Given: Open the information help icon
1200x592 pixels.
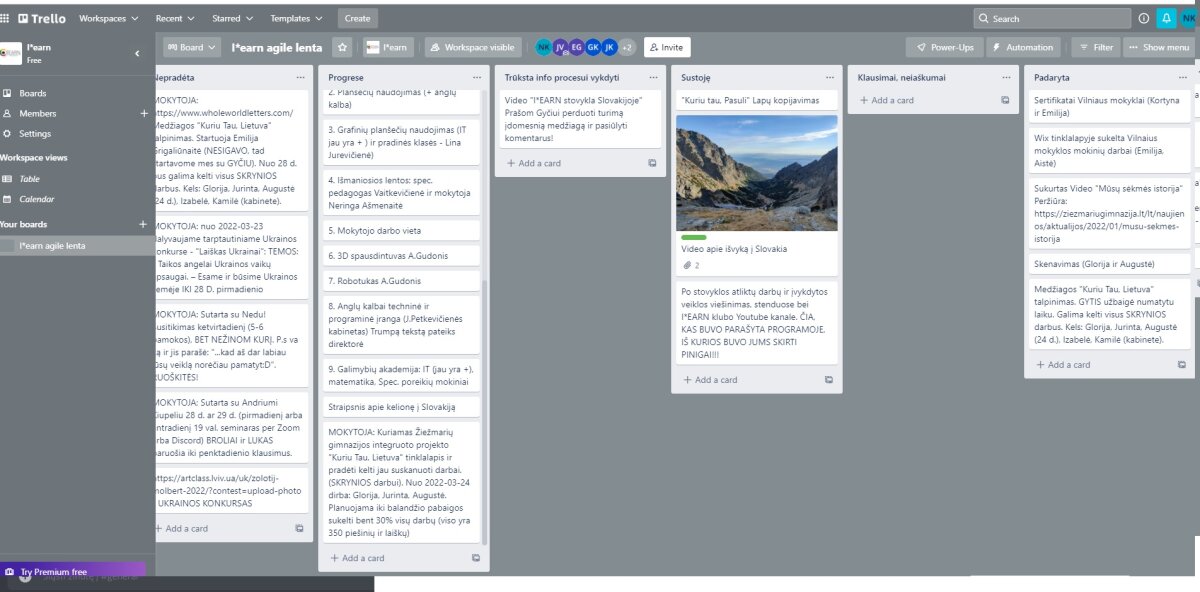Looking at the screenshot, I should pos(1143,18).
